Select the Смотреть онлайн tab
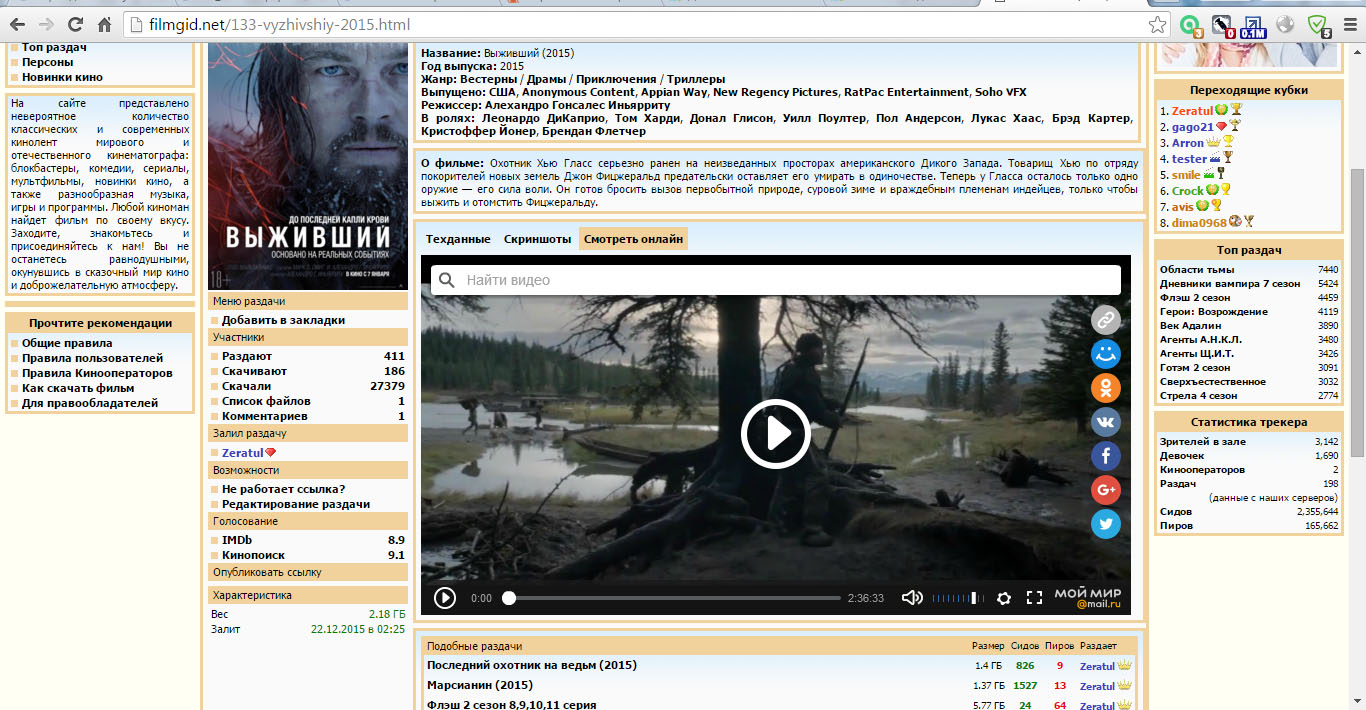 click(634, 239)
